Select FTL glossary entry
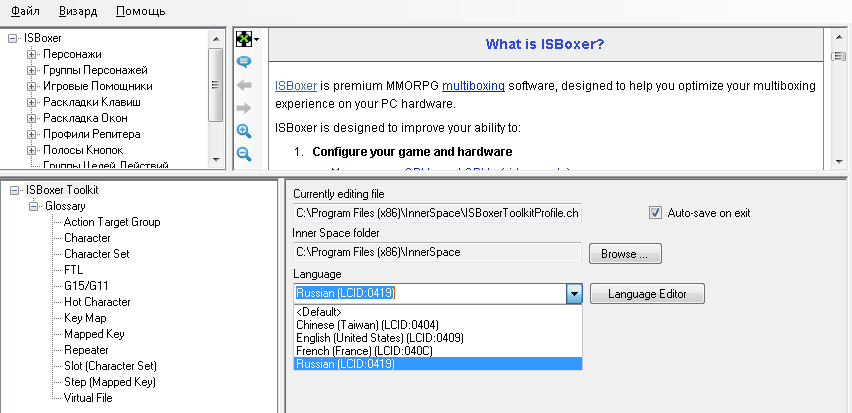The image size is (852, 413). pos(73,270)
